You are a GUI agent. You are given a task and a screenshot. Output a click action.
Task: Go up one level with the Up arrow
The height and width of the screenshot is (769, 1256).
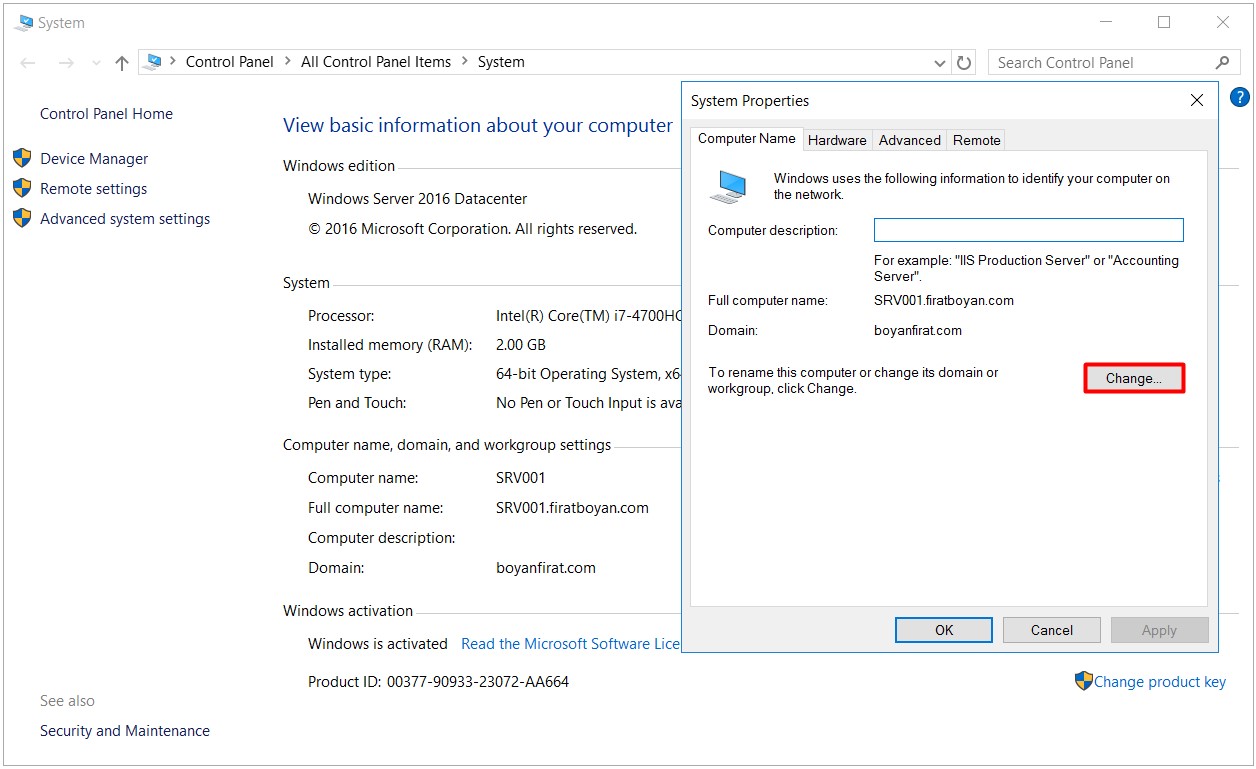click(122, 62)
